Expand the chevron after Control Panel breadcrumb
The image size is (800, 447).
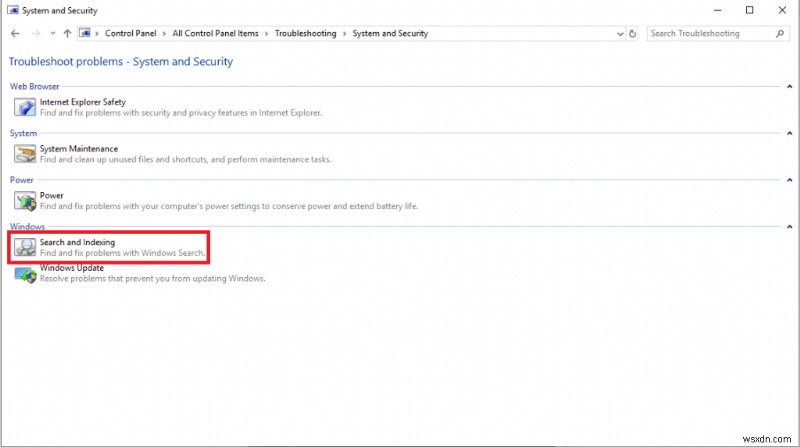click(x=164, y=34)
